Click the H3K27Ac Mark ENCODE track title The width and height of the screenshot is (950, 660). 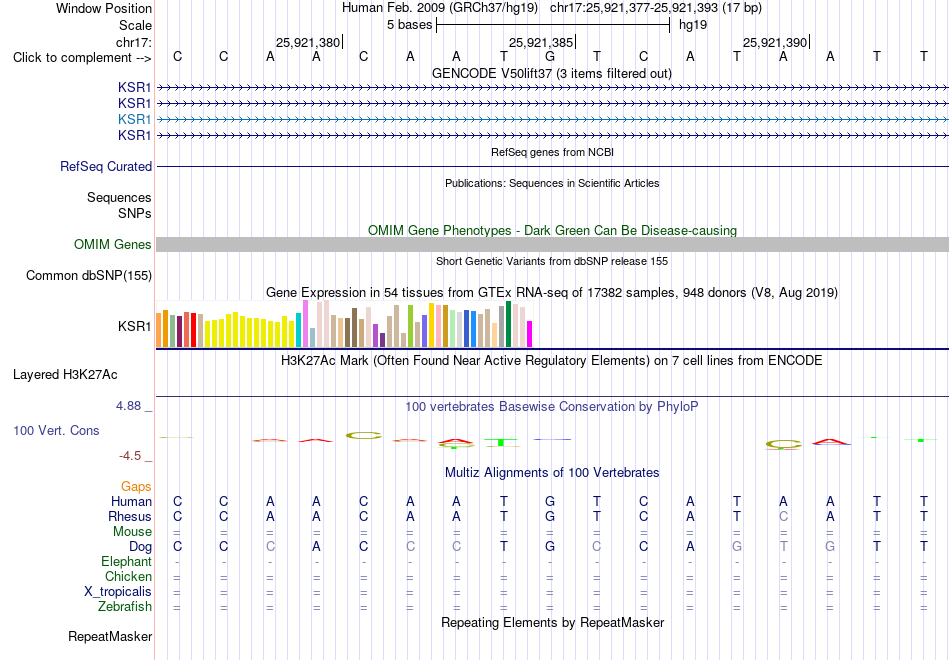(x=551, y=361)
